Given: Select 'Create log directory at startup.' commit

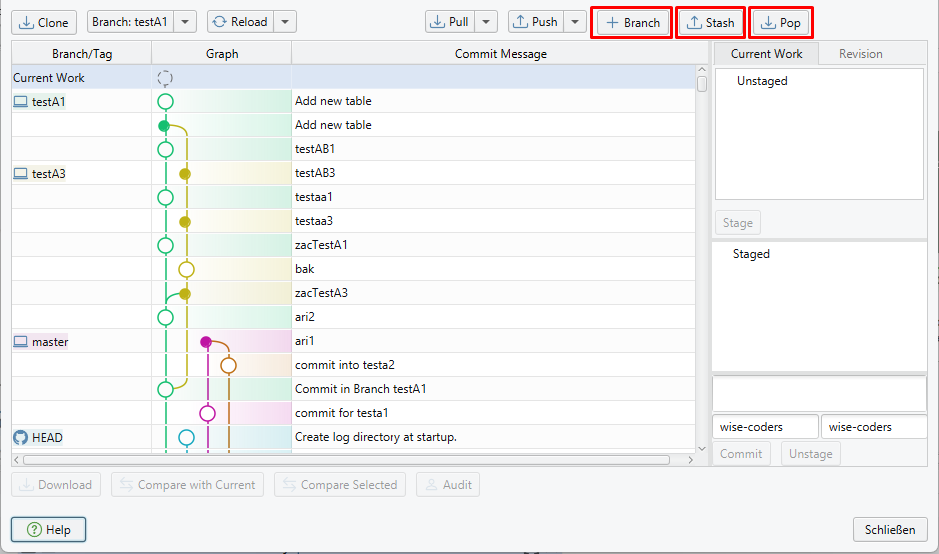Looking at the screenshot, I should click(x=375, y=437).
